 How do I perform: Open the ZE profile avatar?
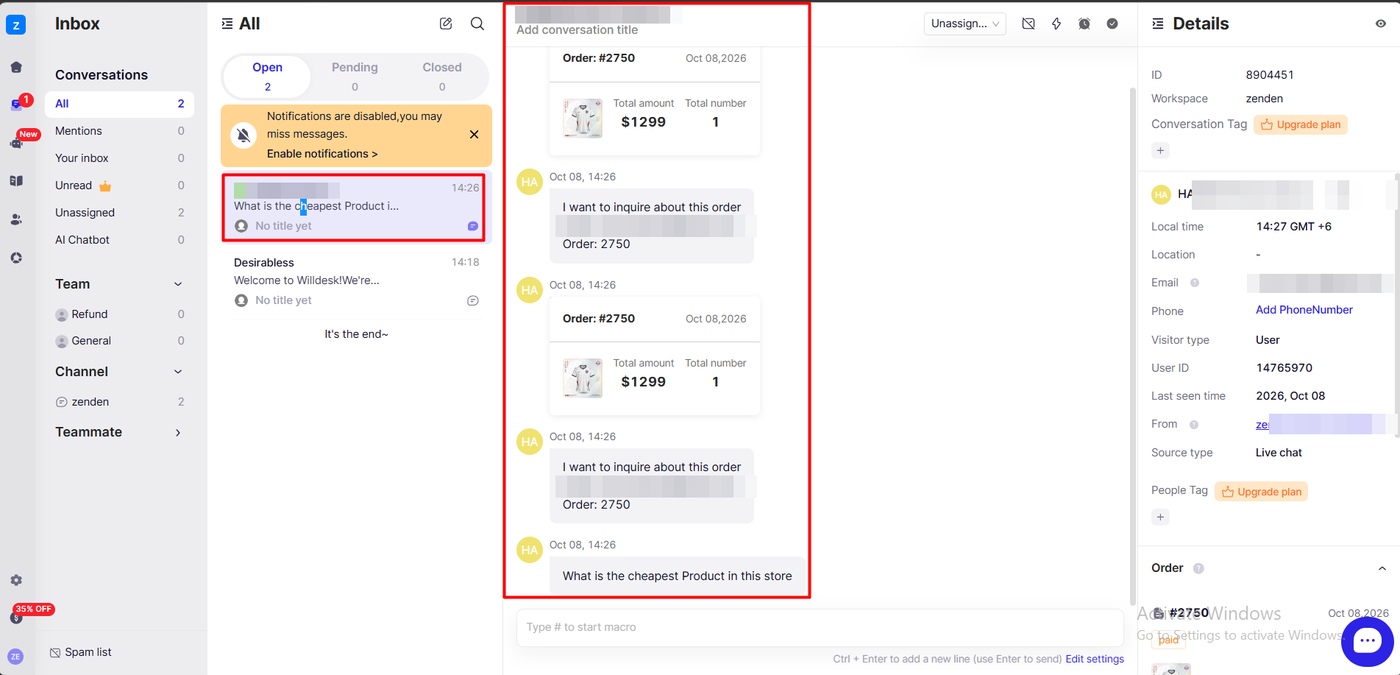pos(15,656)
